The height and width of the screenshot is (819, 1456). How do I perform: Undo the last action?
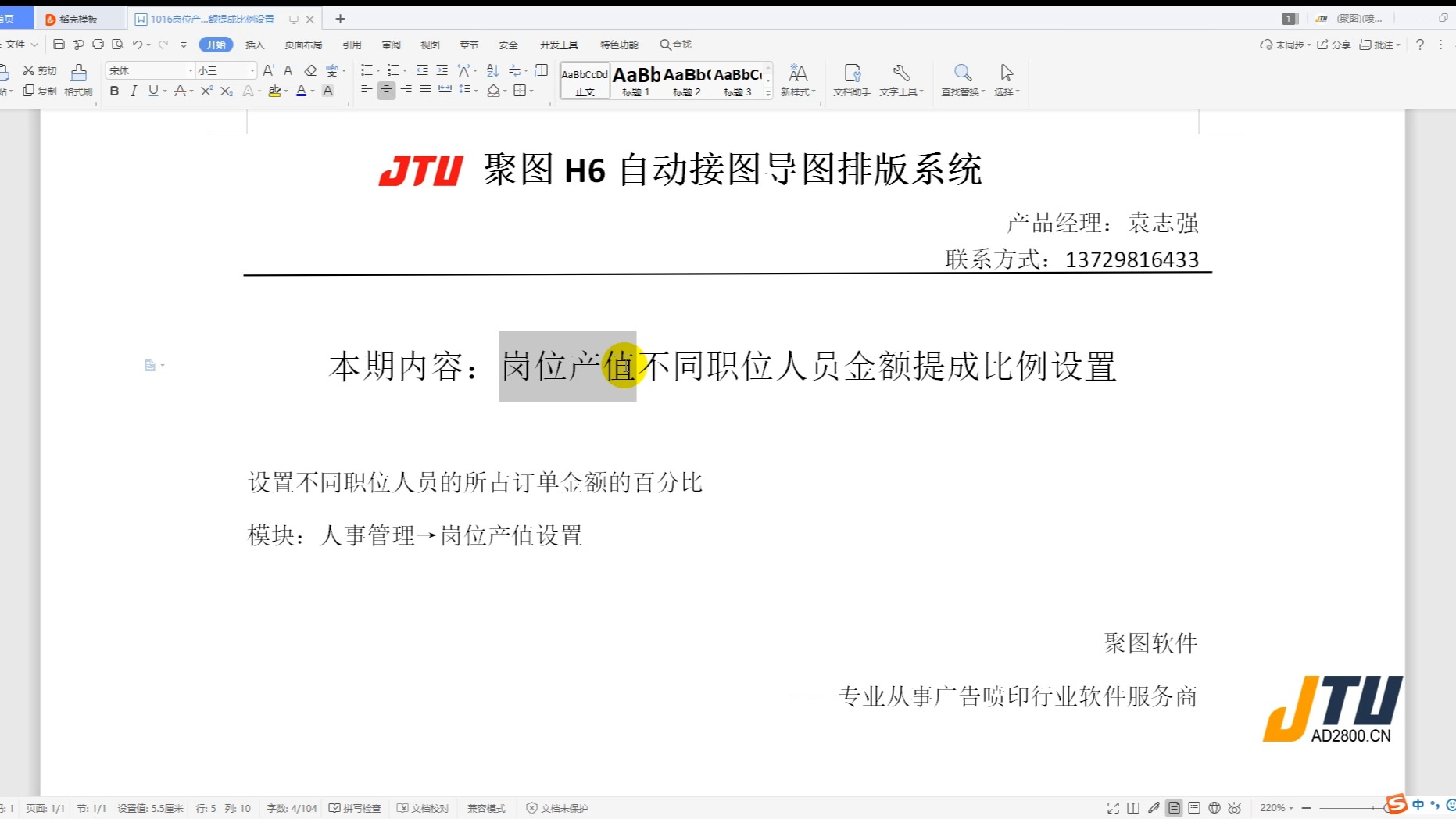point(138,45)
